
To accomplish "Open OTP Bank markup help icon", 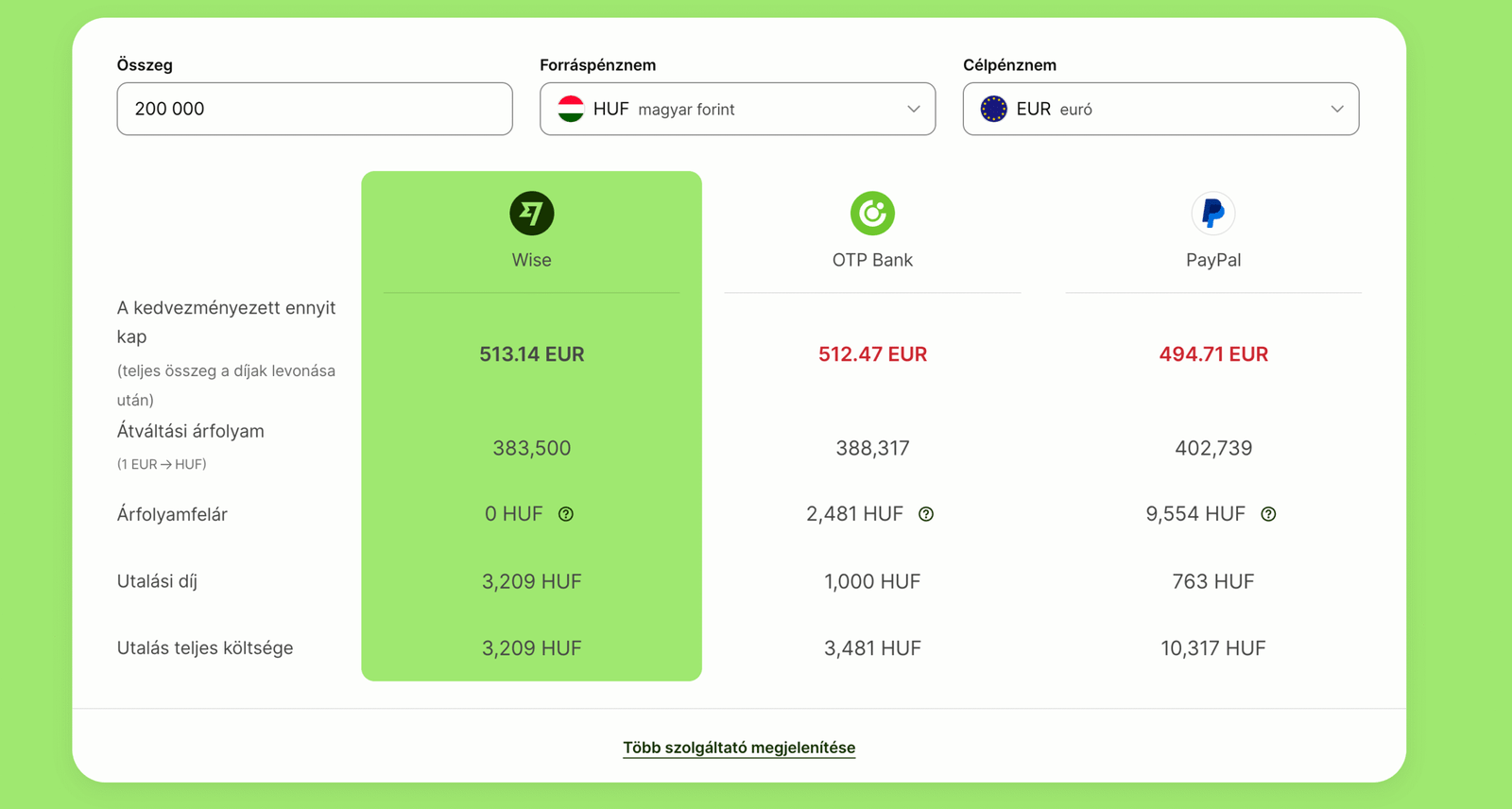I will (926, 514).
